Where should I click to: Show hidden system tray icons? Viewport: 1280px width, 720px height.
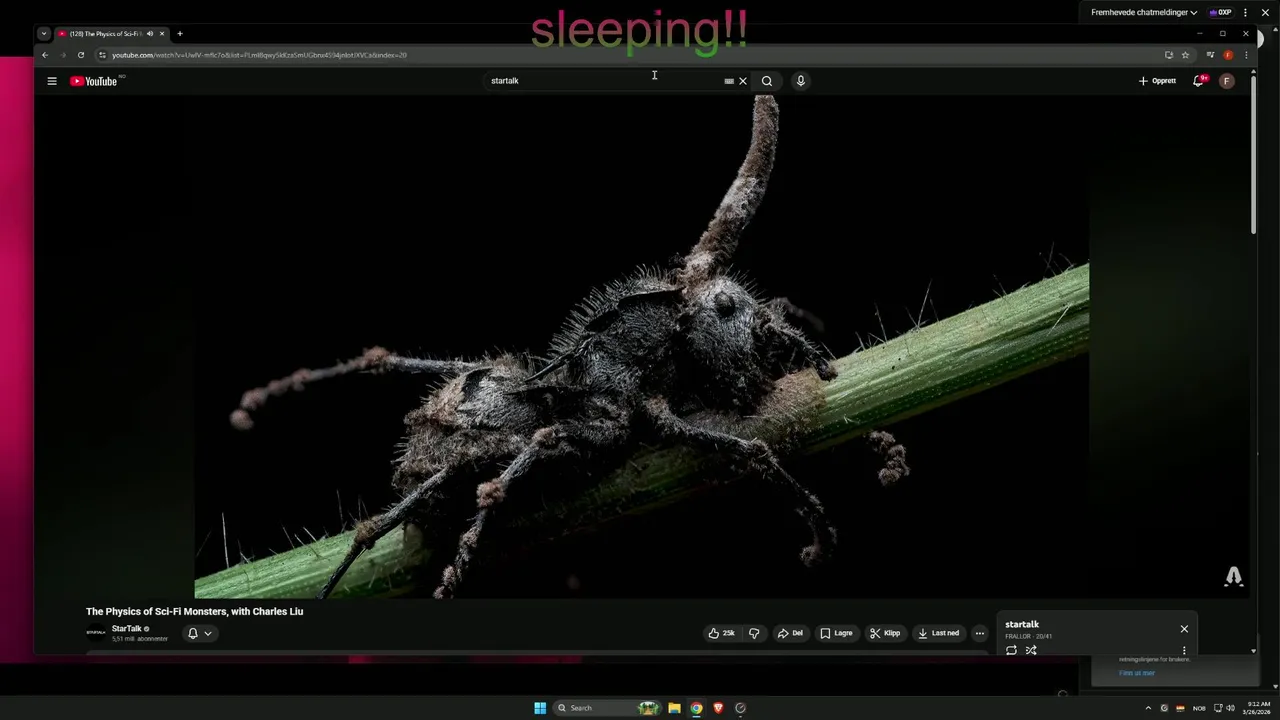(1148, 708)
